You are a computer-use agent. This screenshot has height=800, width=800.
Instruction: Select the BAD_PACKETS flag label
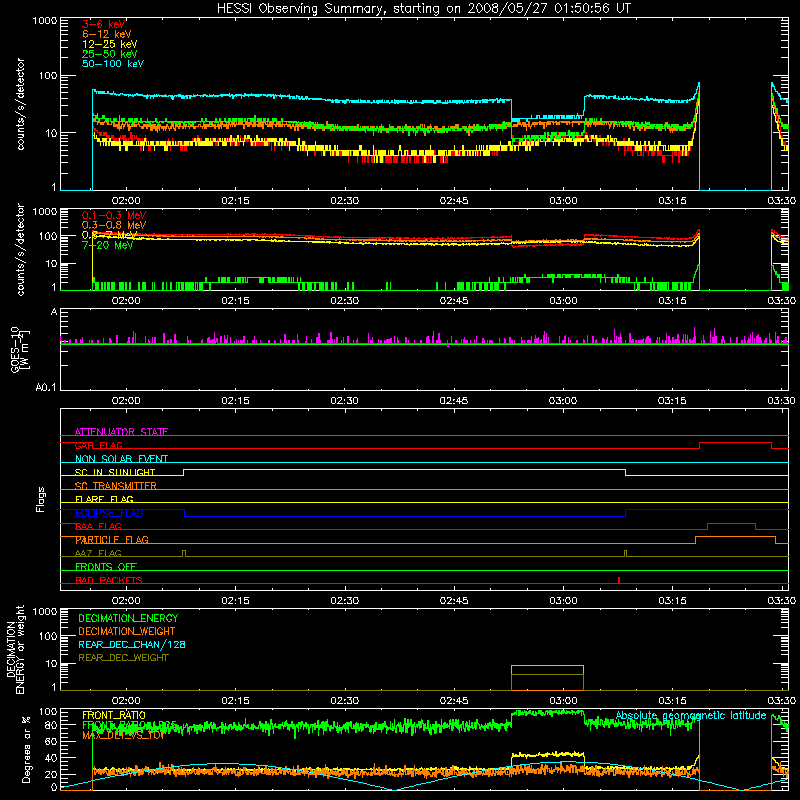tap(109, 580)
